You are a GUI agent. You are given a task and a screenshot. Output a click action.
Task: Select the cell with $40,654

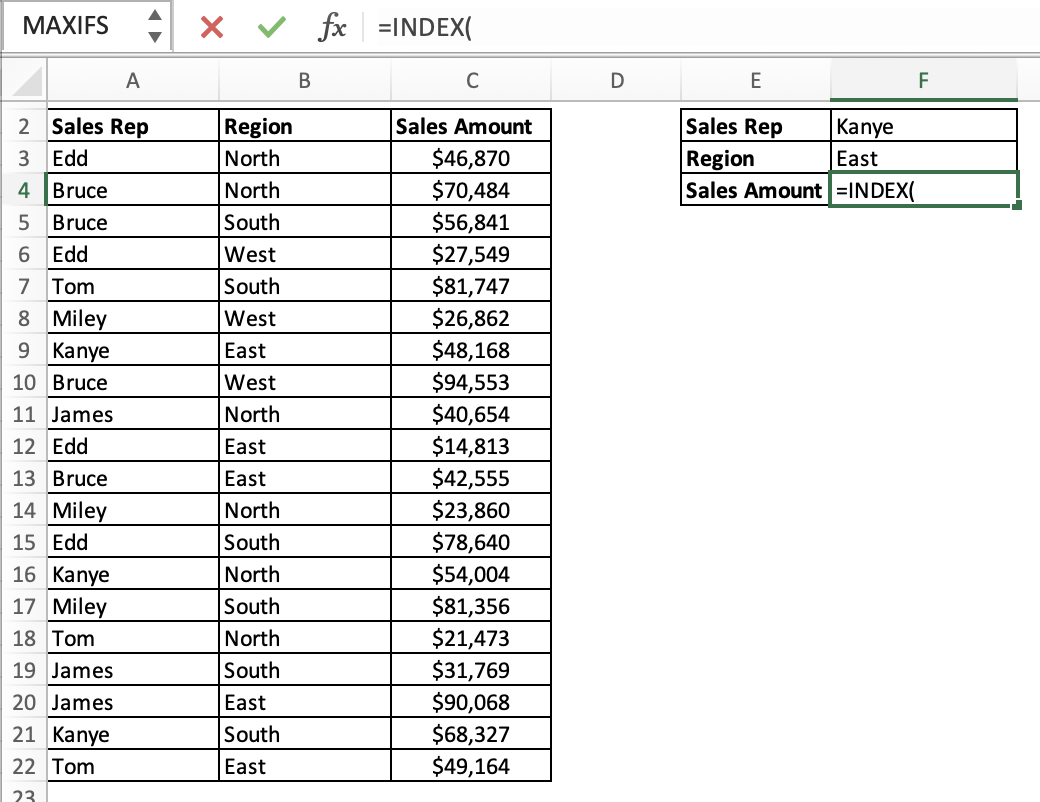pyautogui.click(x=471, y=415)
